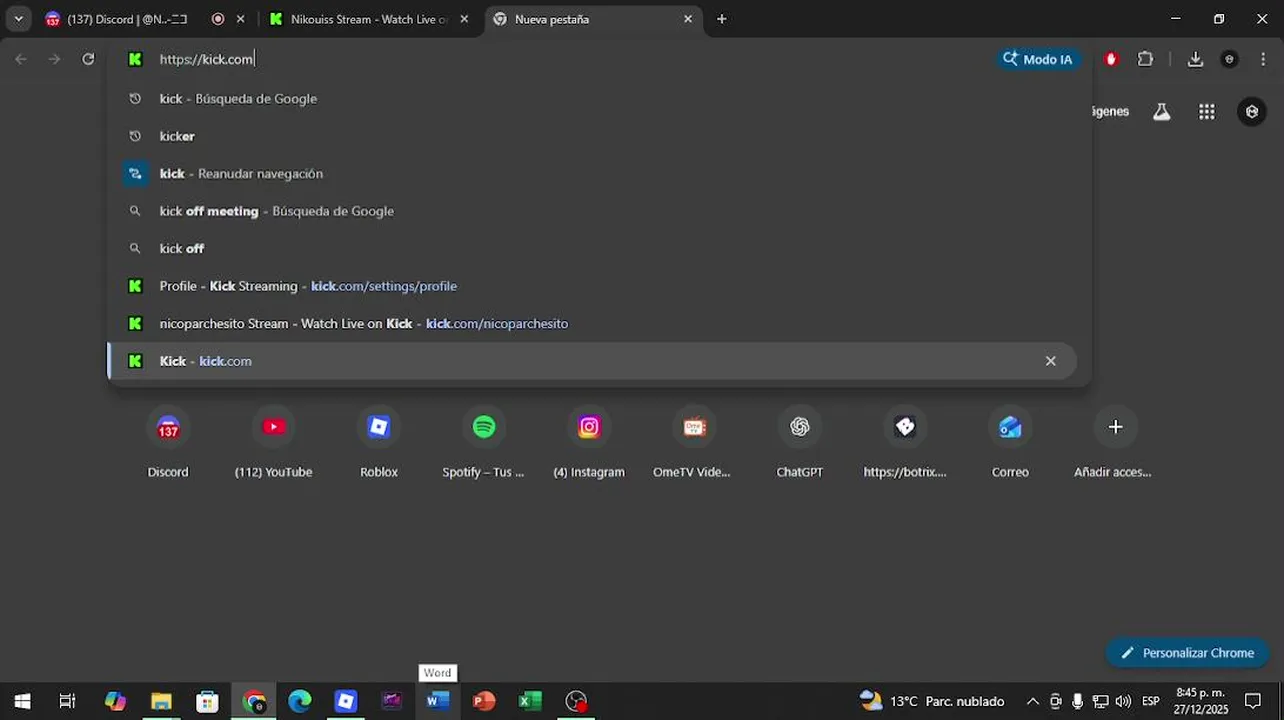Screen dimensions: 1284x720
Task: Open Microsoft Edge from taskbar
Action: point(299,701)
